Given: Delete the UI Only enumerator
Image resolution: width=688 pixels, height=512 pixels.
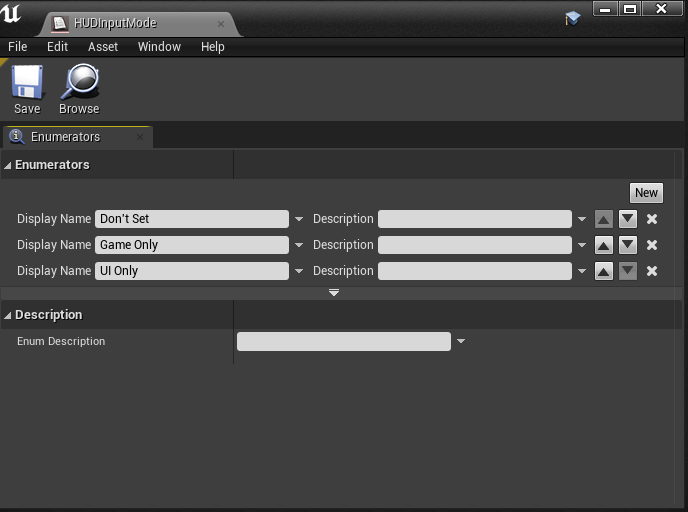Looking at the screenshot, I should click(x=652, y=271).
